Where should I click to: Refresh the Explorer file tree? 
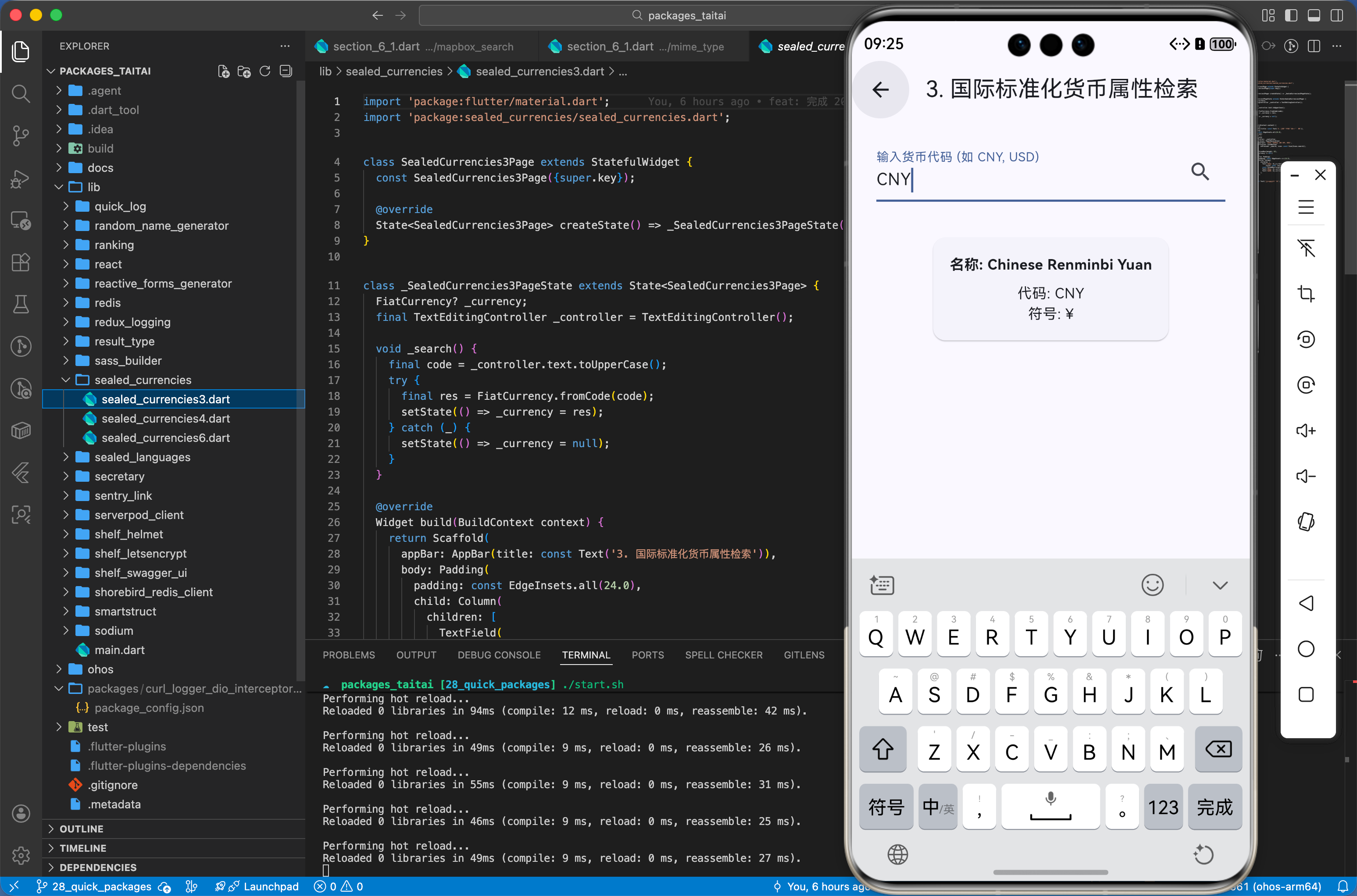tap(264, 71)
